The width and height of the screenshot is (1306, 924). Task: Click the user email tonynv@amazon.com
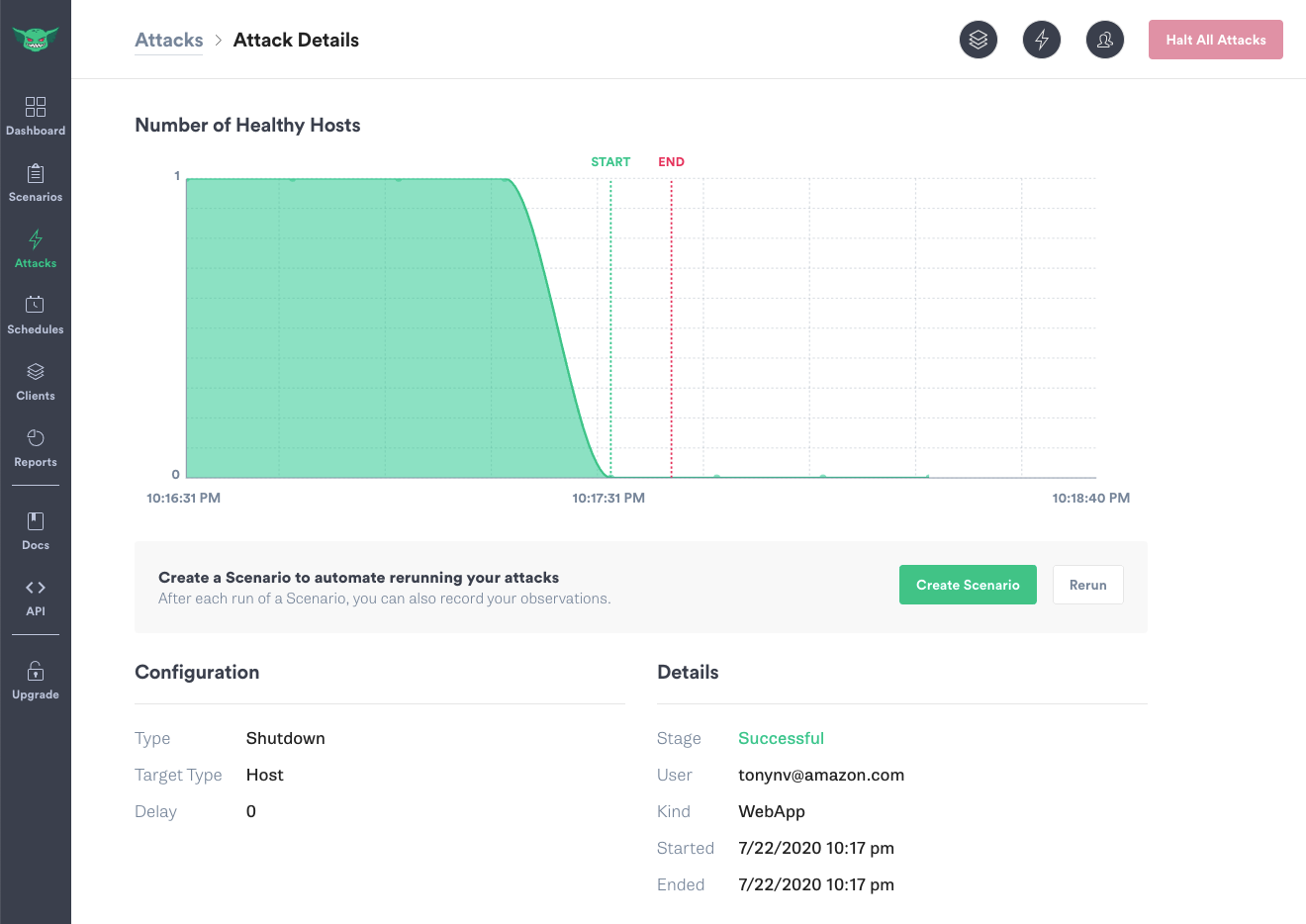(x=821, y=775)
